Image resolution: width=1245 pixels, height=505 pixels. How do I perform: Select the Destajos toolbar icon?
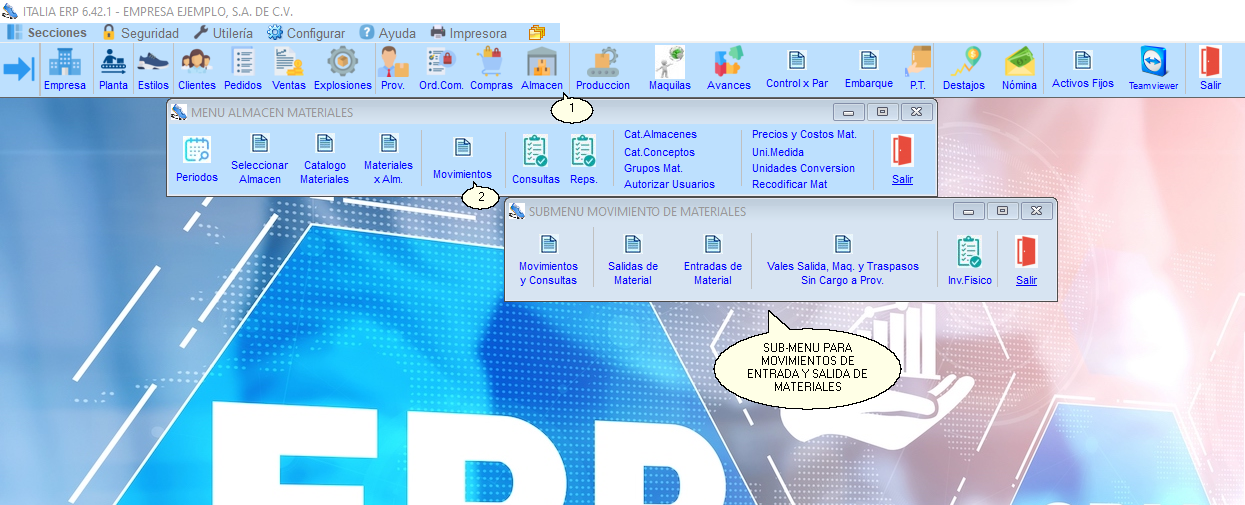tap(964, 69)
